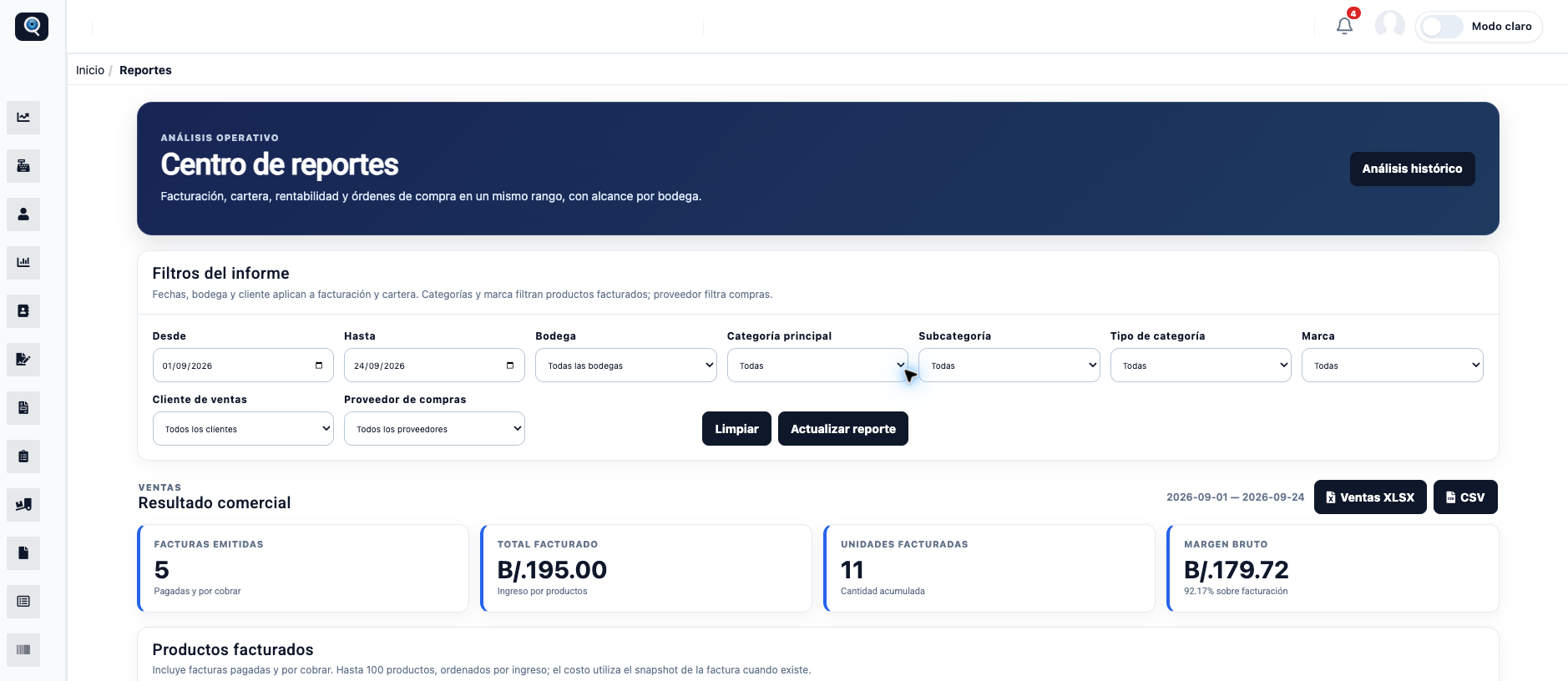Open the signed contract sidebar icon
The image size is (1568, 681).
point(23,360)
